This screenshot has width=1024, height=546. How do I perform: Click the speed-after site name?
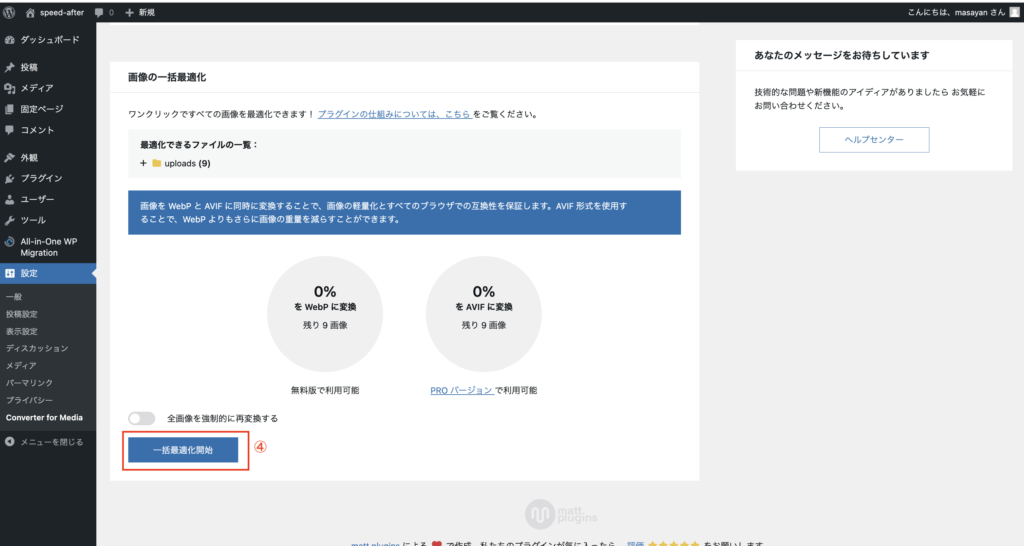pyautogui.click(x=62, y=12)
